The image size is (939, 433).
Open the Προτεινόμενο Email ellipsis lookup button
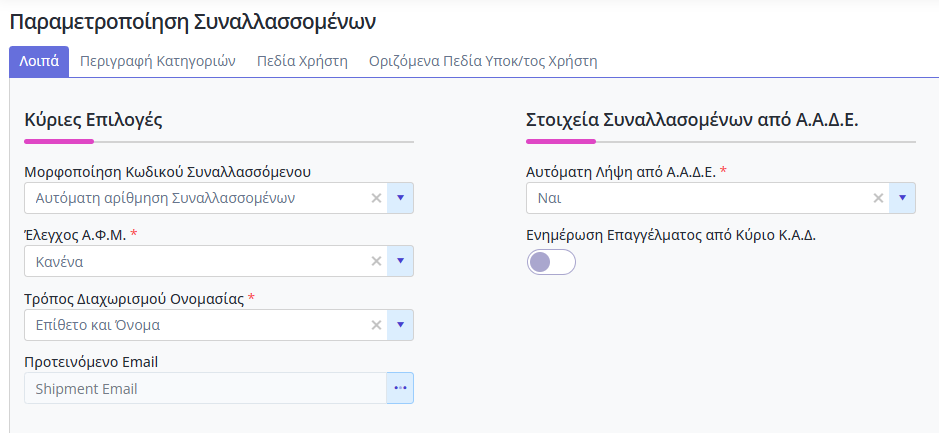coord(400,388)
